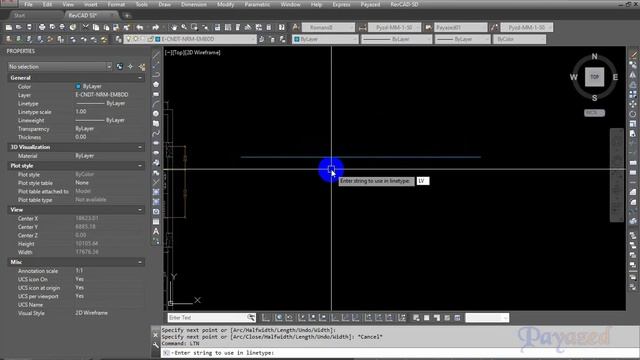640x360 pixels.
Task: Click the N compass direction on ViewCube
Action: 594,56
